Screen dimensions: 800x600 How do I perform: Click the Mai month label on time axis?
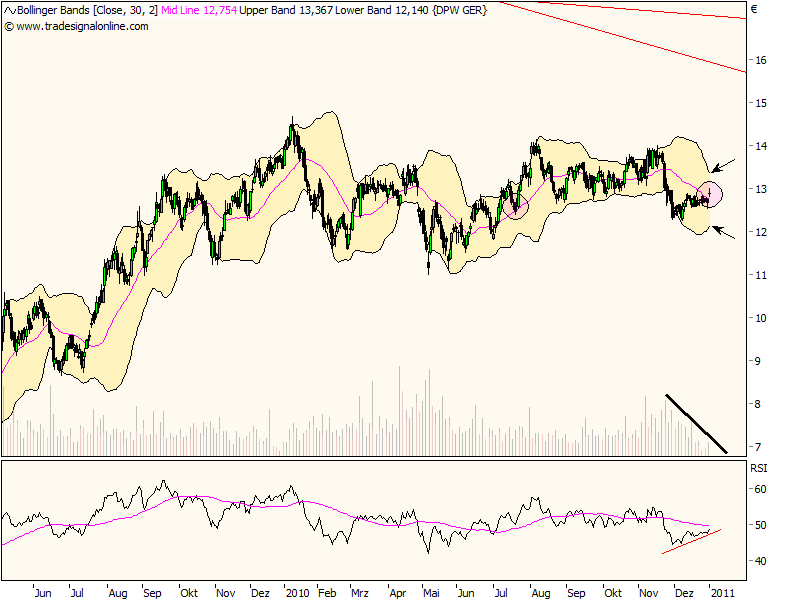pyautogui.click(x=431, y=592)
